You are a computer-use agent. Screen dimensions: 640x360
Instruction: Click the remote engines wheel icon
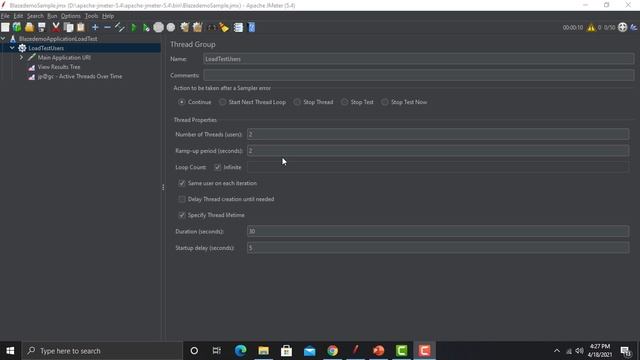coord(622,27)
